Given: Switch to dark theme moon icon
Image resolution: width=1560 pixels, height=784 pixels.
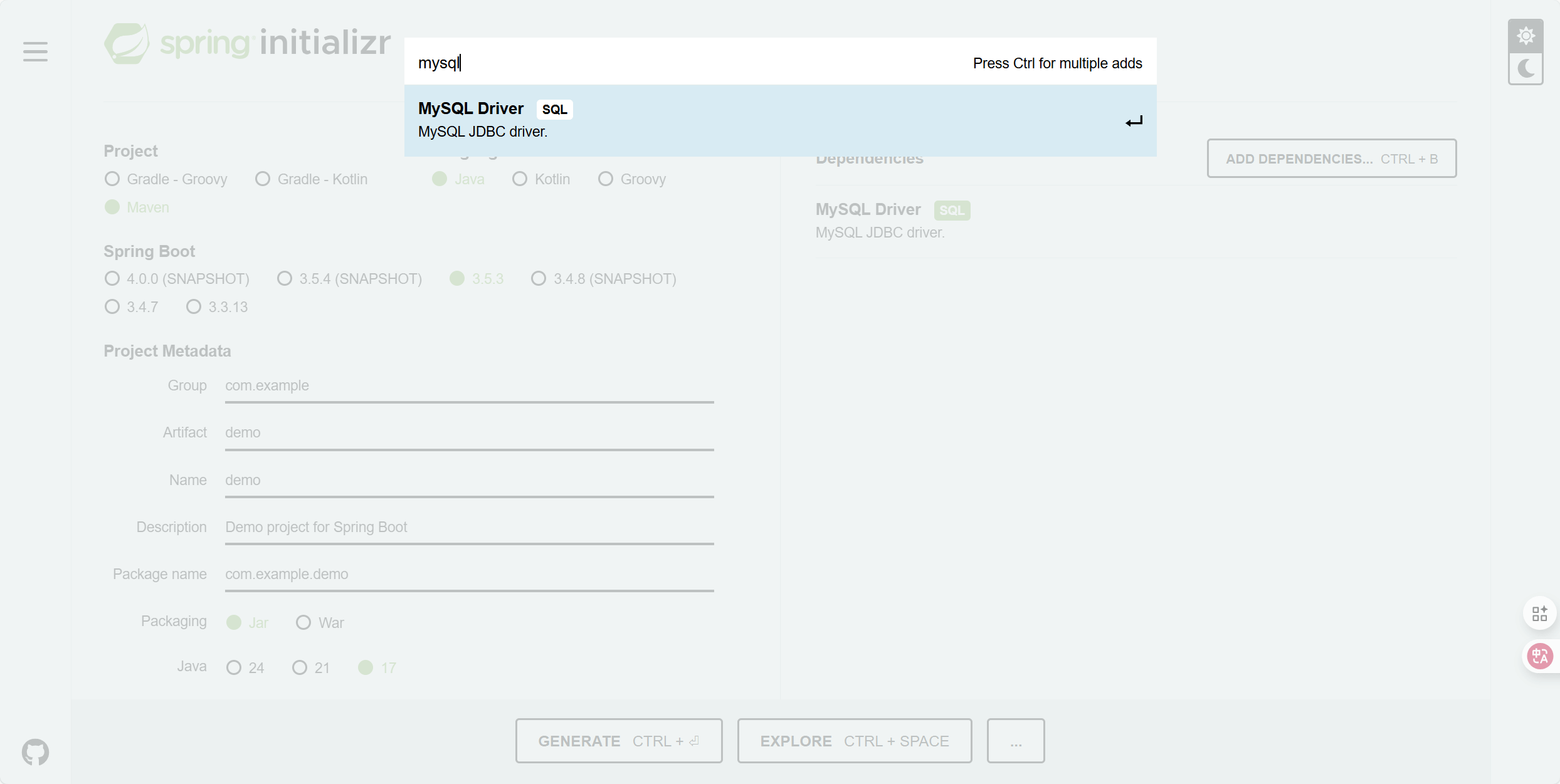Looking at the screenshot, I should click(1526, 68).
